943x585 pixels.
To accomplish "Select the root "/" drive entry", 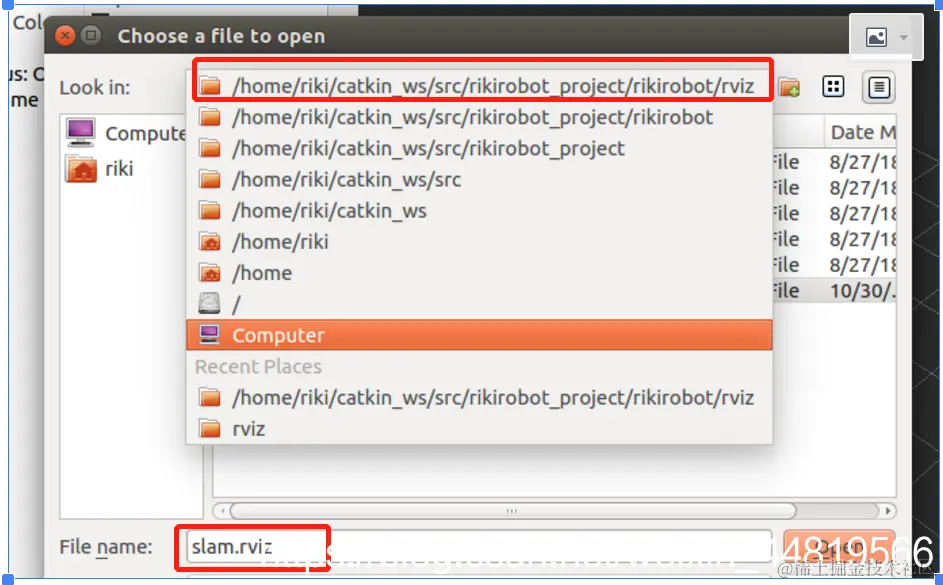I will 479,304.
